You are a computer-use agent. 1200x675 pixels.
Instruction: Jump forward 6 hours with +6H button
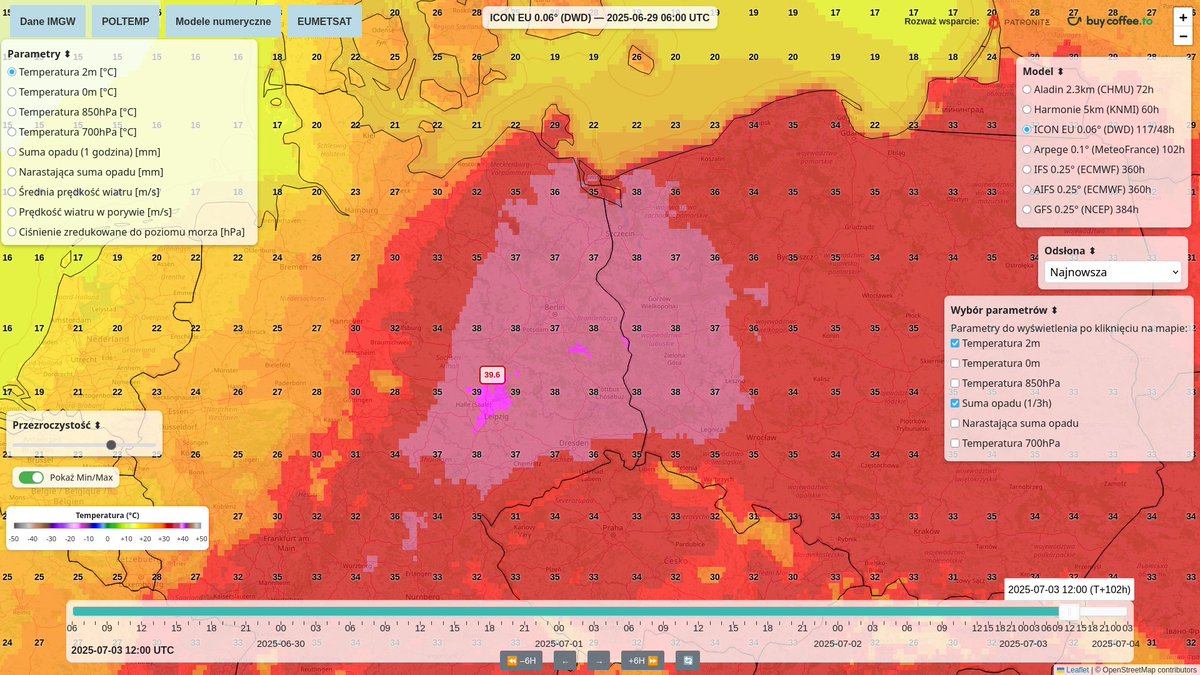(642, 660)
